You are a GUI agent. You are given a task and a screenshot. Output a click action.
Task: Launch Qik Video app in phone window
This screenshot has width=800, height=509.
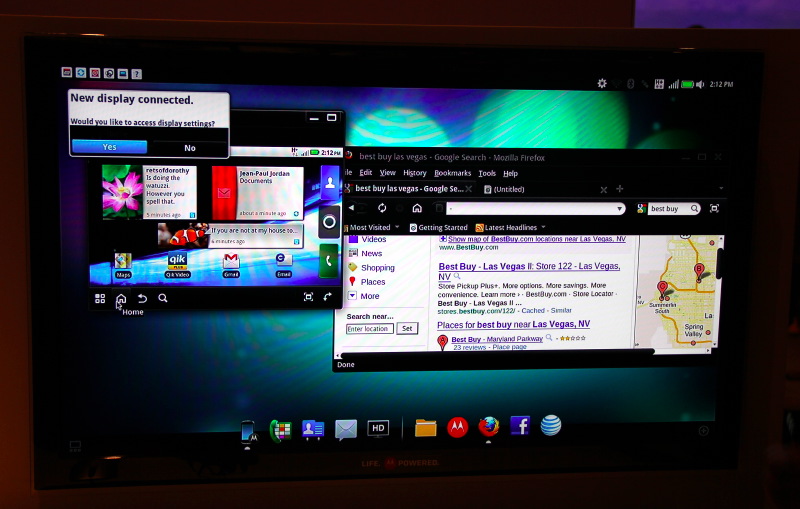(x=178, y=265)
